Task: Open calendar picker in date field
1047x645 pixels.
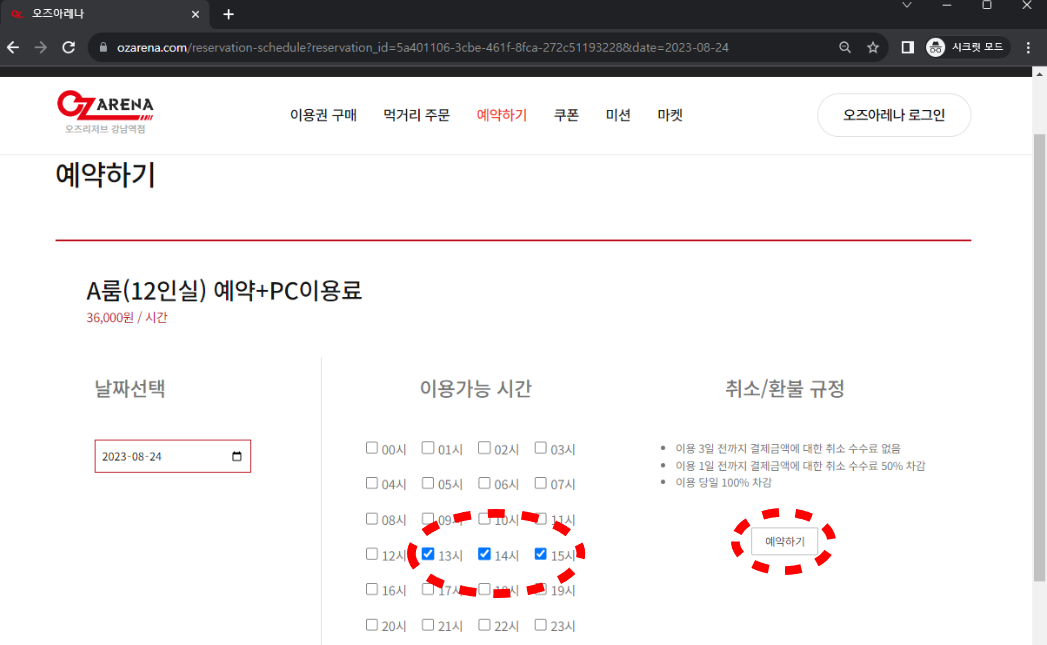Action: click(x=237, y=457)
